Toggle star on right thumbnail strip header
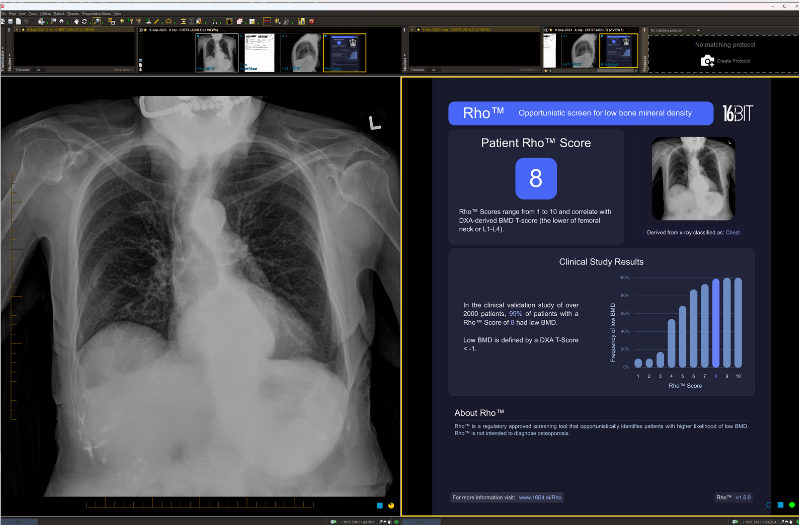The width and height of the screenshot is (799, 525). (550, 30)
